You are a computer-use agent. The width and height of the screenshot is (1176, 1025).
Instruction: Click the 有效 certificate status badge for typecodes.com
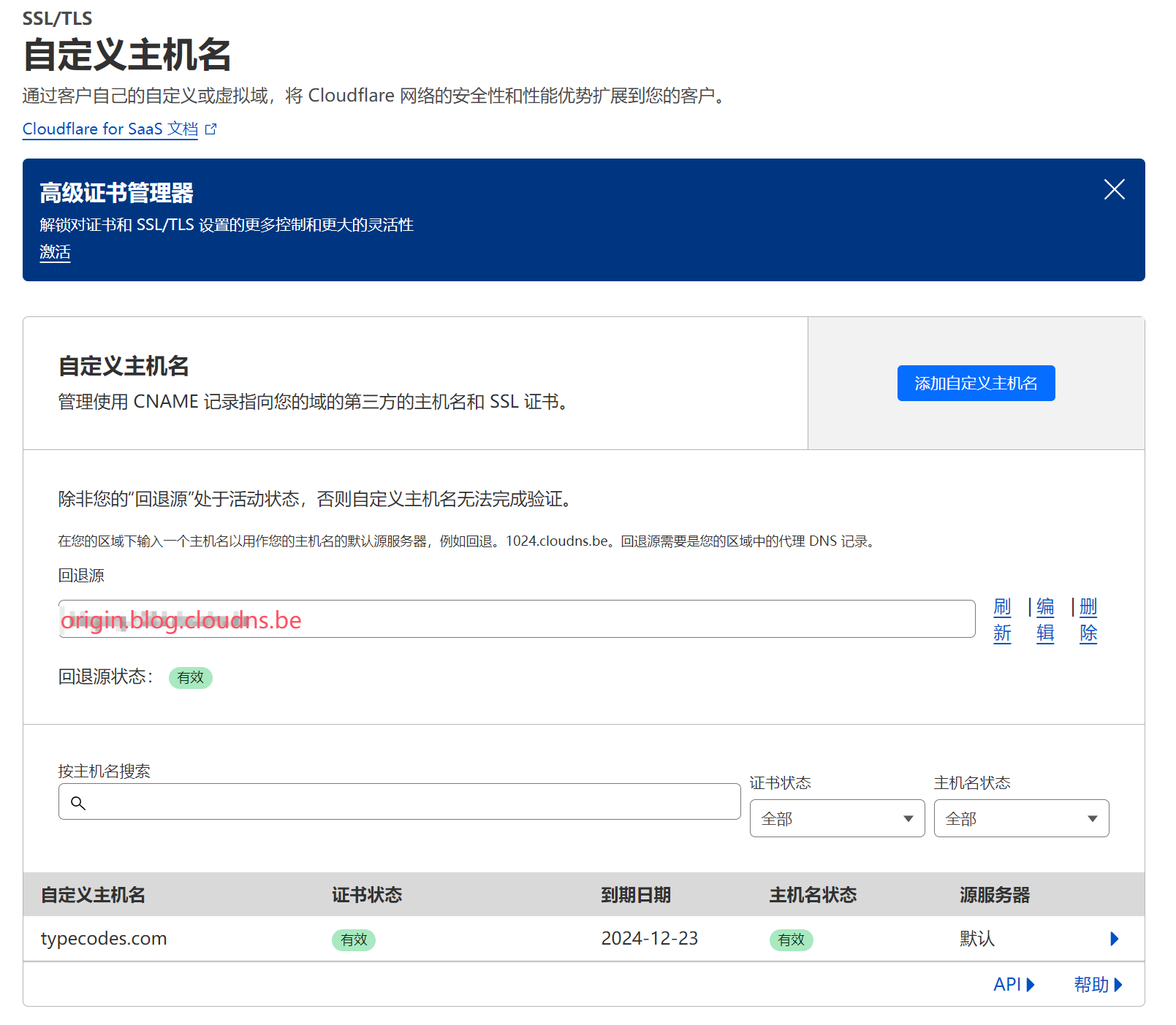354,940
